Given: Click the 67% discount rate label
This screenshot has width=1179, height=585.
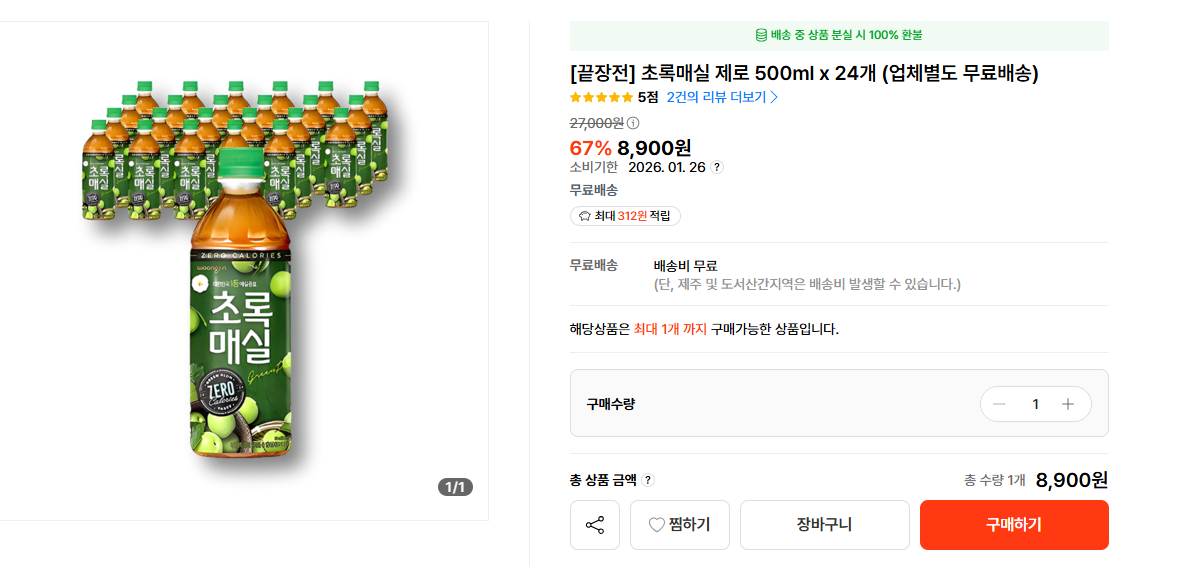Looking at the screenshot, I should pos(590,148).
